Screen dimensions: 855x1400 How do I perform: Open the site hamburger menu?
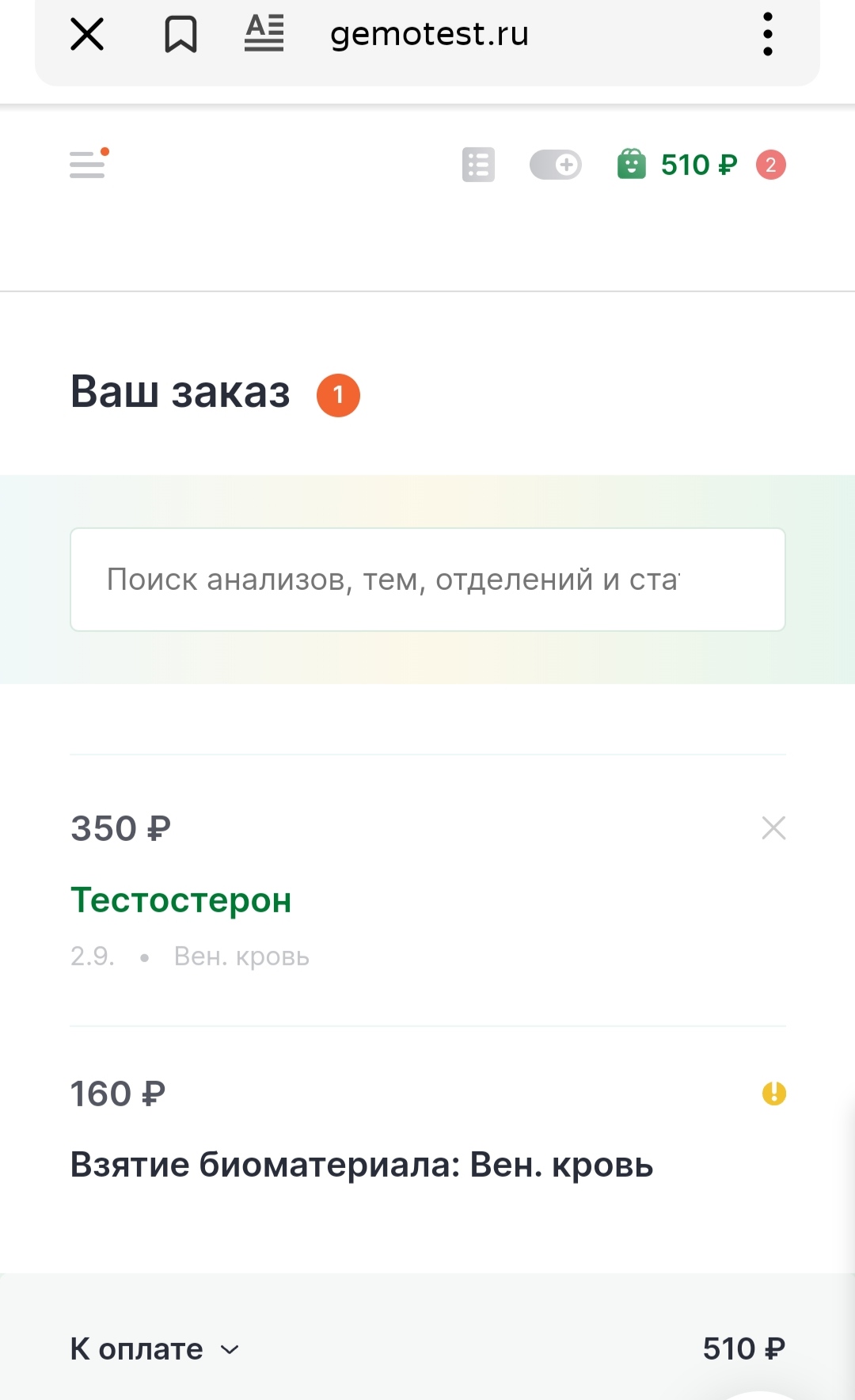click(88, 165)
